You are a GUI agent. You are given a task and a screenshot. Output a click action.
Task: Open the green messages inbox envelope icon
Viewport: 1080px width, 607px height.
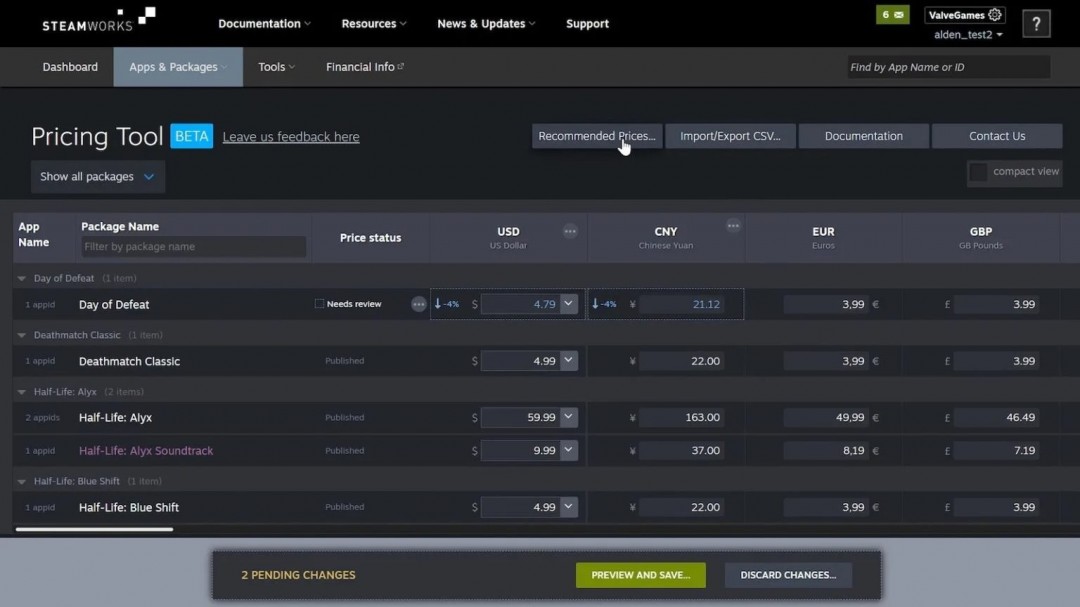click(892, 14)
